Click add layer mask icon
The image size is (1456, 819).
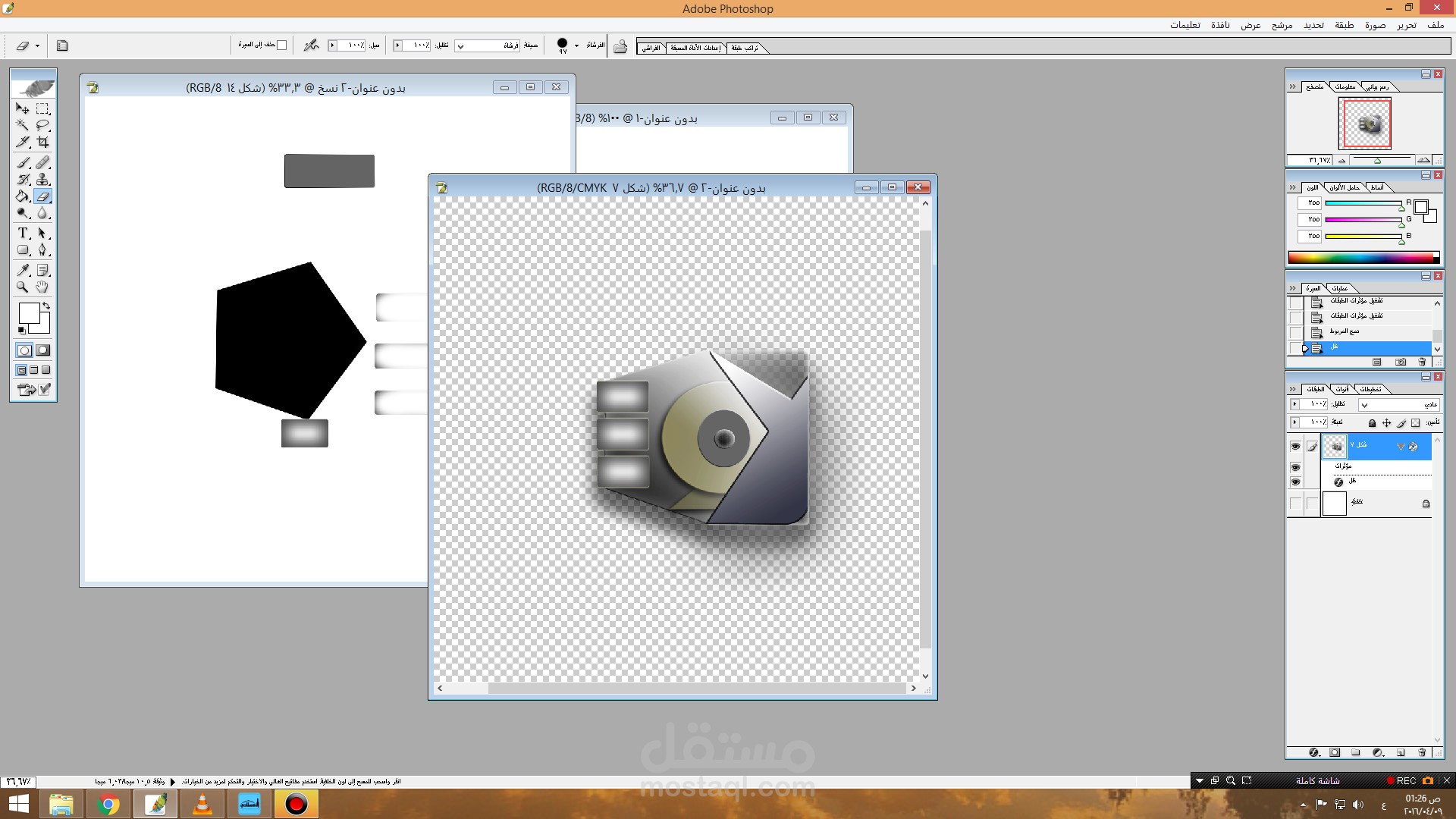coord(1335,752)
